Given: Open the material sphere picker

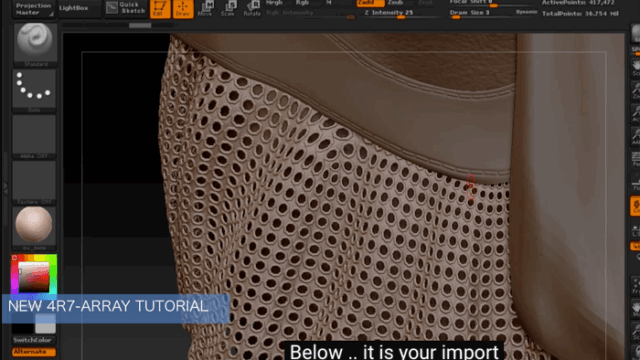Looking at the screenshot, I should (34, 228).
